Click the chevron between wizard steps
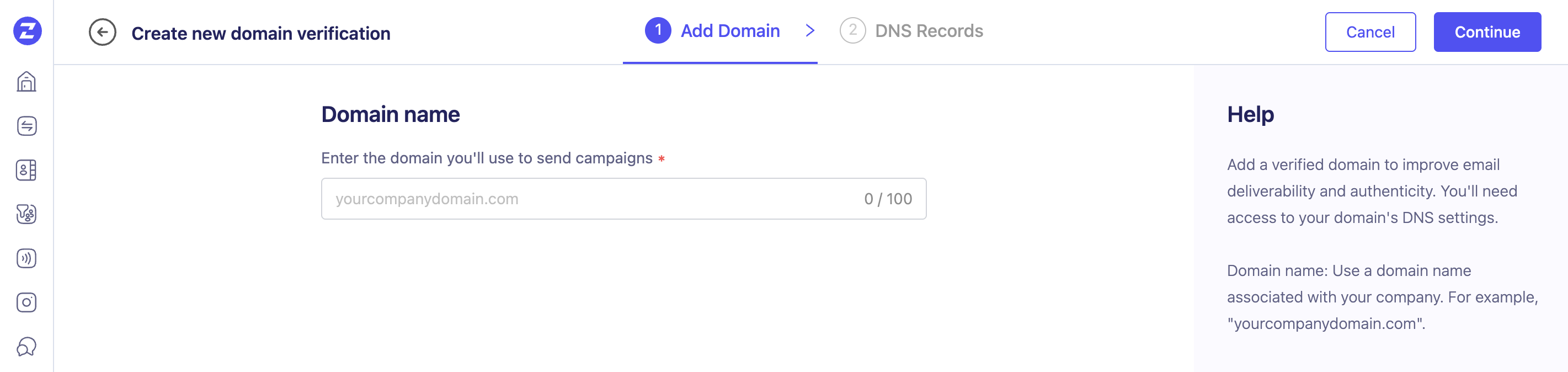 [809, 30]
